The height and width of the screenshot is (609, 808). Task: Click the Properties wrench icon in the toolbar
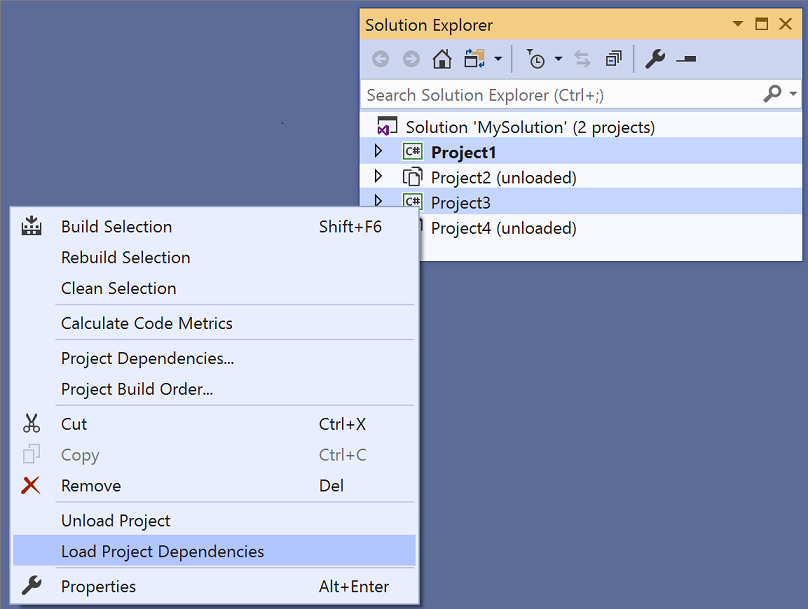point(655,59)
